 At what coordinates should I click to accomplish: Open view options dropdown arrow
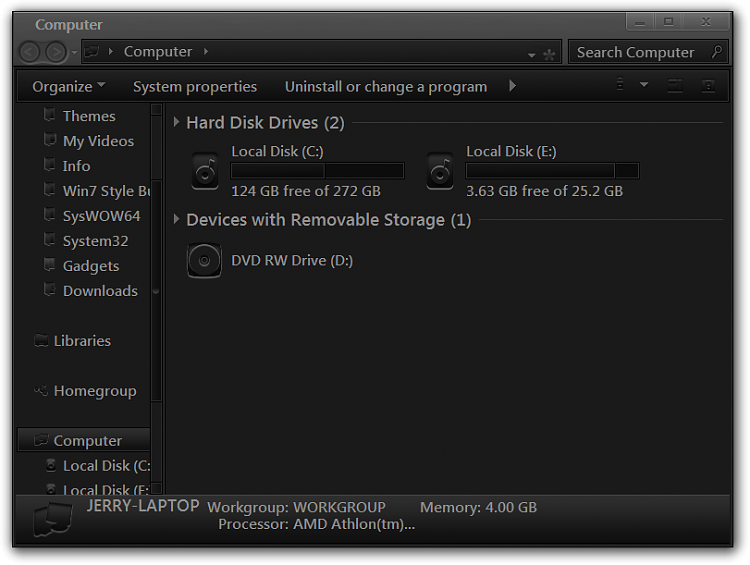tap(644, 85)
